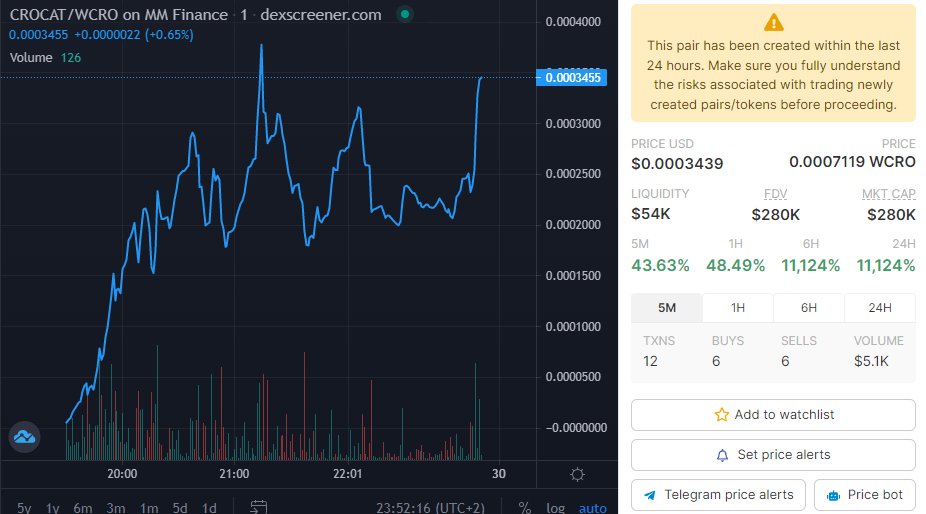Click the Price bot button
926x514 pixels.
pyautogui.click(x=865, y=495)
